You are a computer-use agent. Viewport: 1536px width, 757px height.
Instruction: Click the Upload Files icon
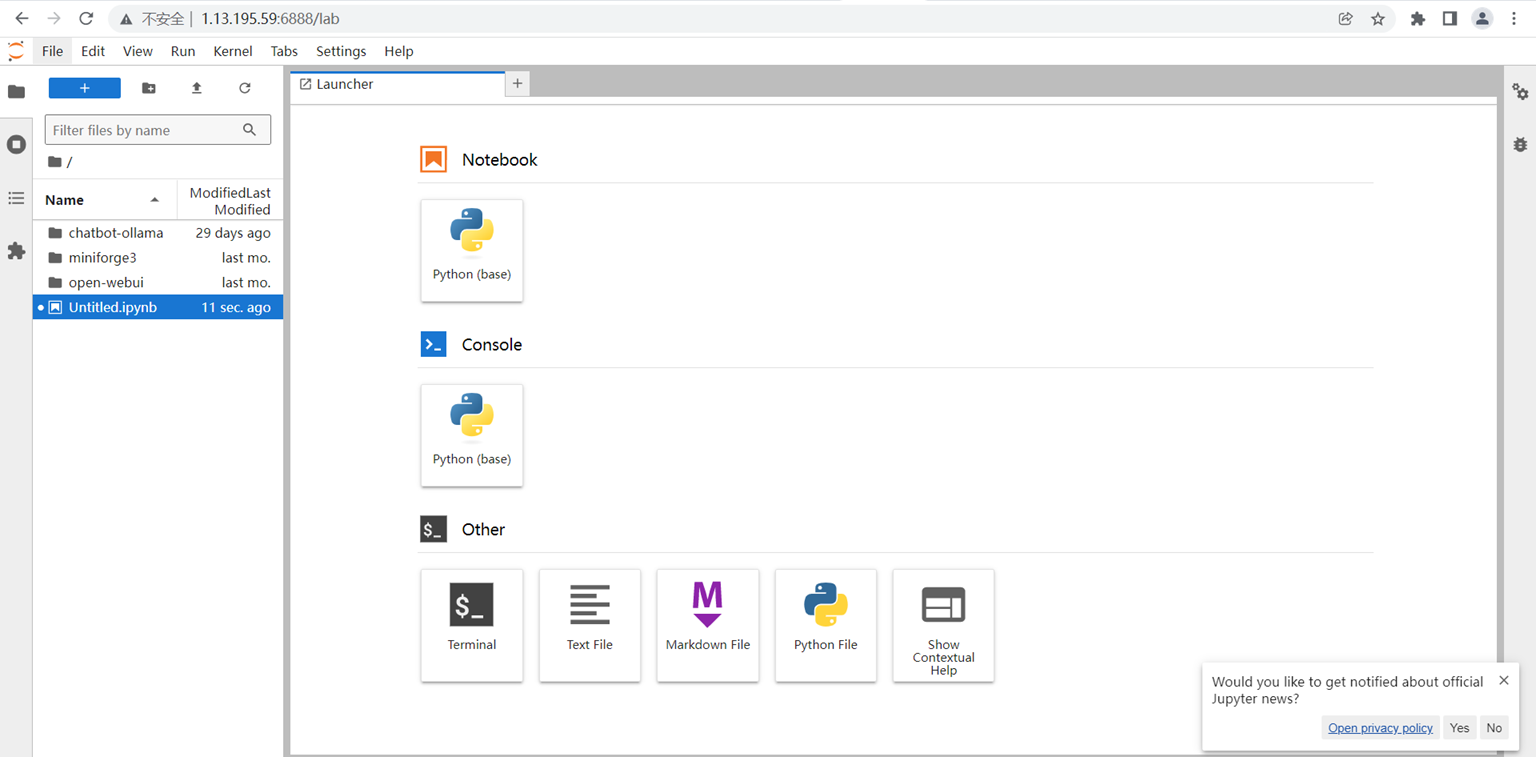pyautogui.click(x=197, y=88)
